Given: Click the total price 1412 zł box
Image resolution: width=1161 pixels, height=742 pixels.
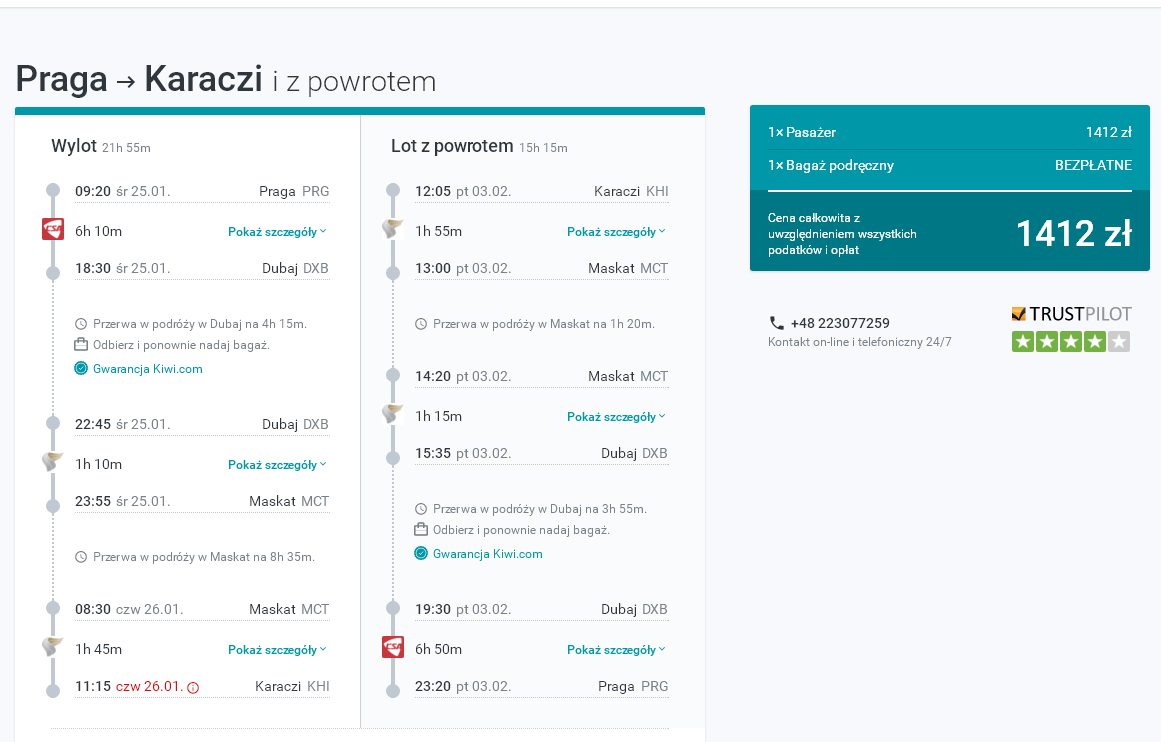Looking at the screenshot, I should (x=950, y=231).
